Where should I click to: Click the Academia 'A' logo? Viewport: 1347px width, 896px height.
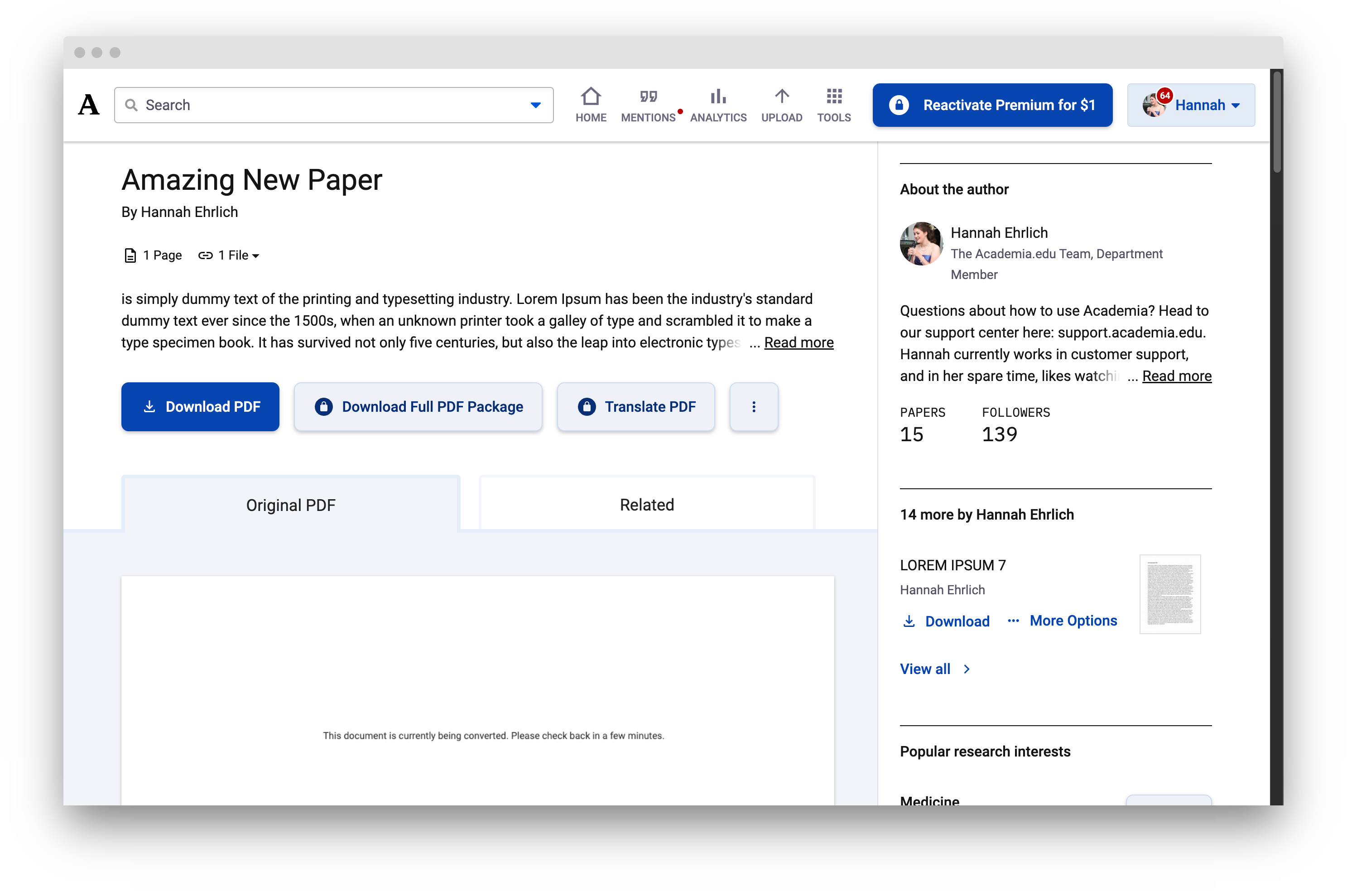coord(88,105)
